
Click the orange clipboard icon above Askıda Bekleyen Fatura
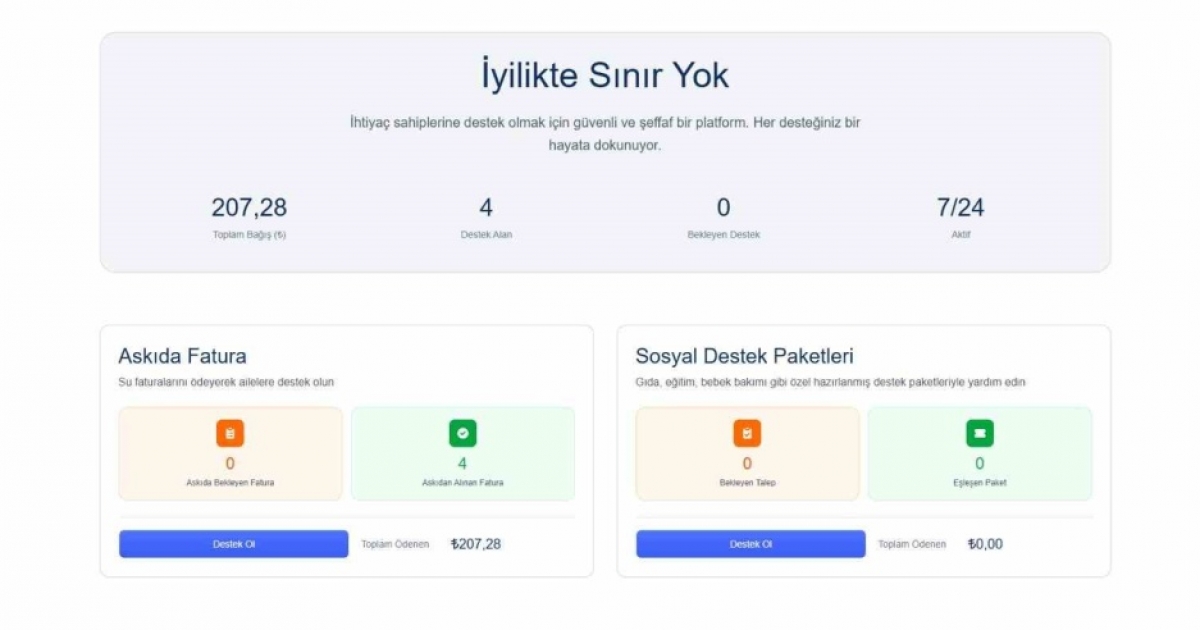pos(230,433)
